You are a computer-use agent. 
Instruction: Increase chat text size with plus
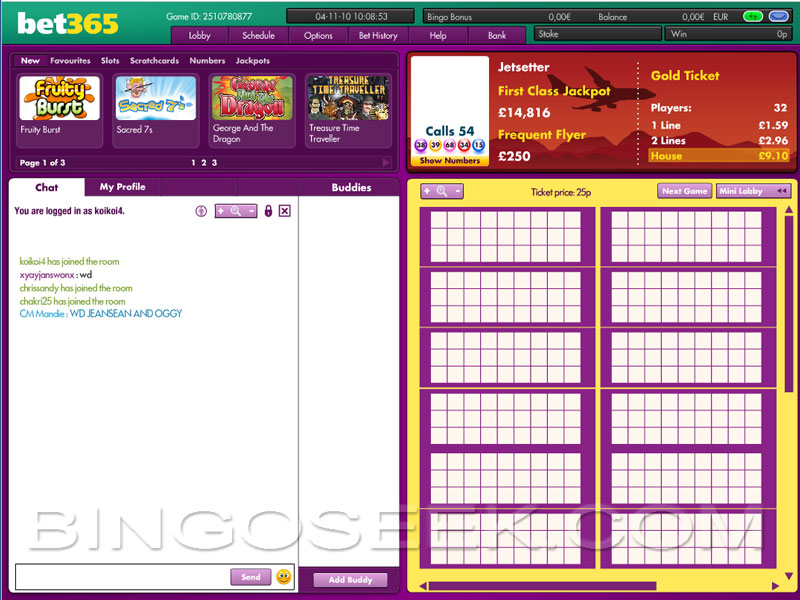coord(221,211)
